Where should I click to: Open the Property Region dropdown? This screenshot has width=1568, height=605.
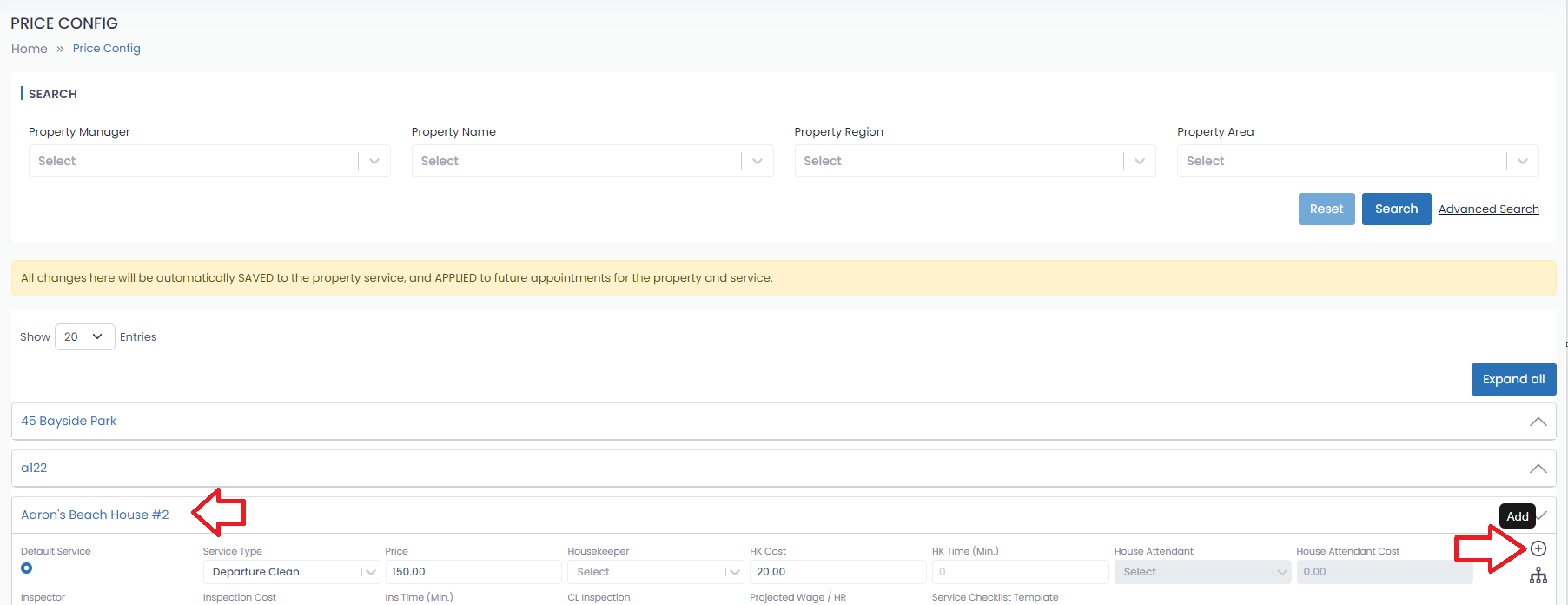pos(975,161)
